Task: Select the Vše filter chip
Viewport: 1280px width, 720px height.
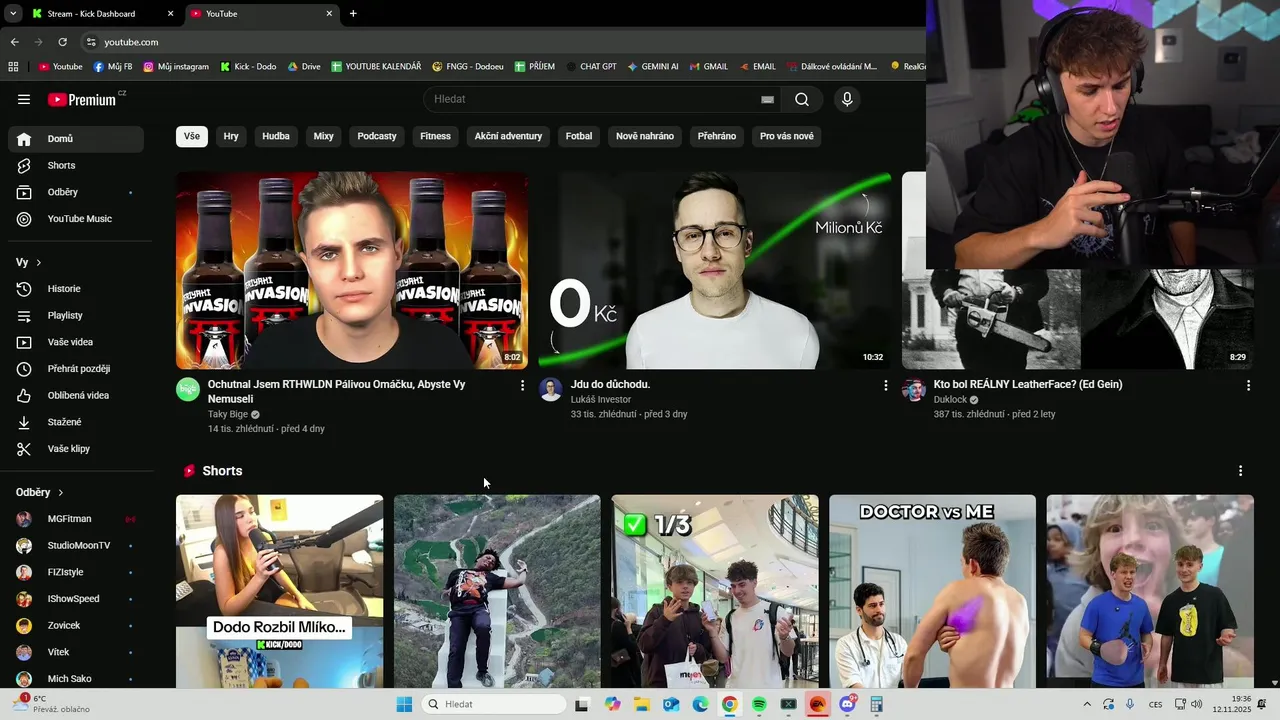Action: point(192,136)
